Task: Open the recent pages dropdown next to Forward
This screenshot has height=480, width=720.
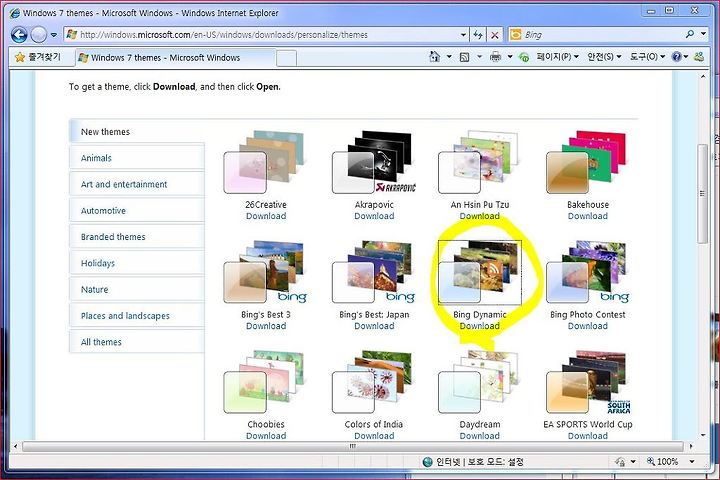Action: (54, 35)
